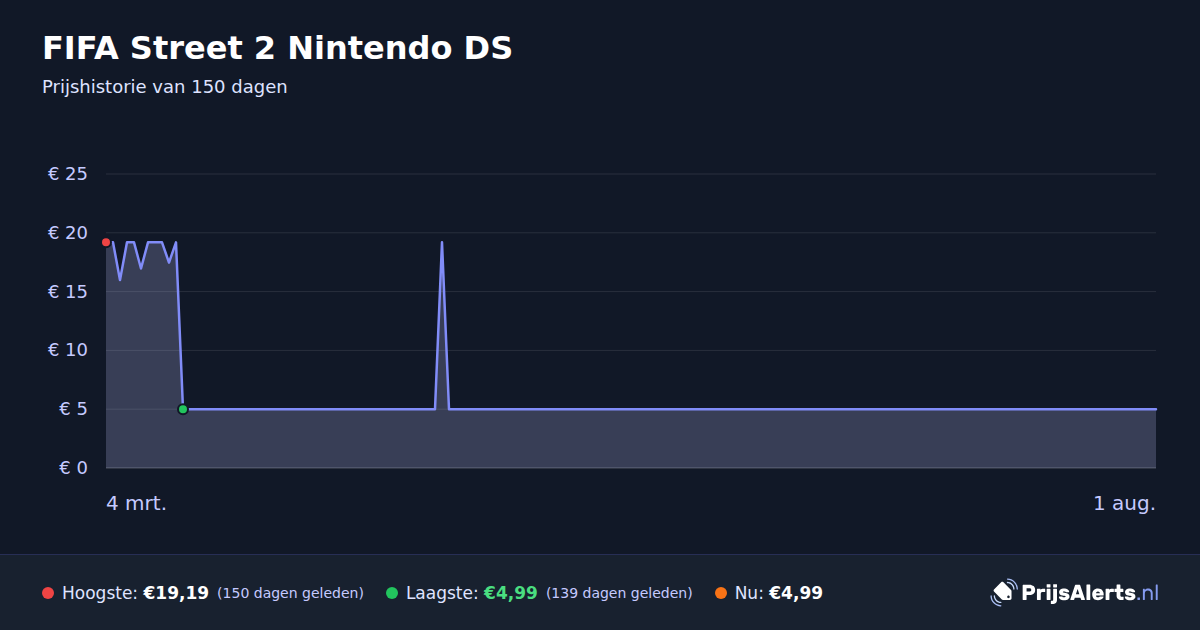Image resolution: width=1200 pixels, height=630 pixels.
Task: Click the PrijsAlerts.nl brand text
Action: point(1090,593)
